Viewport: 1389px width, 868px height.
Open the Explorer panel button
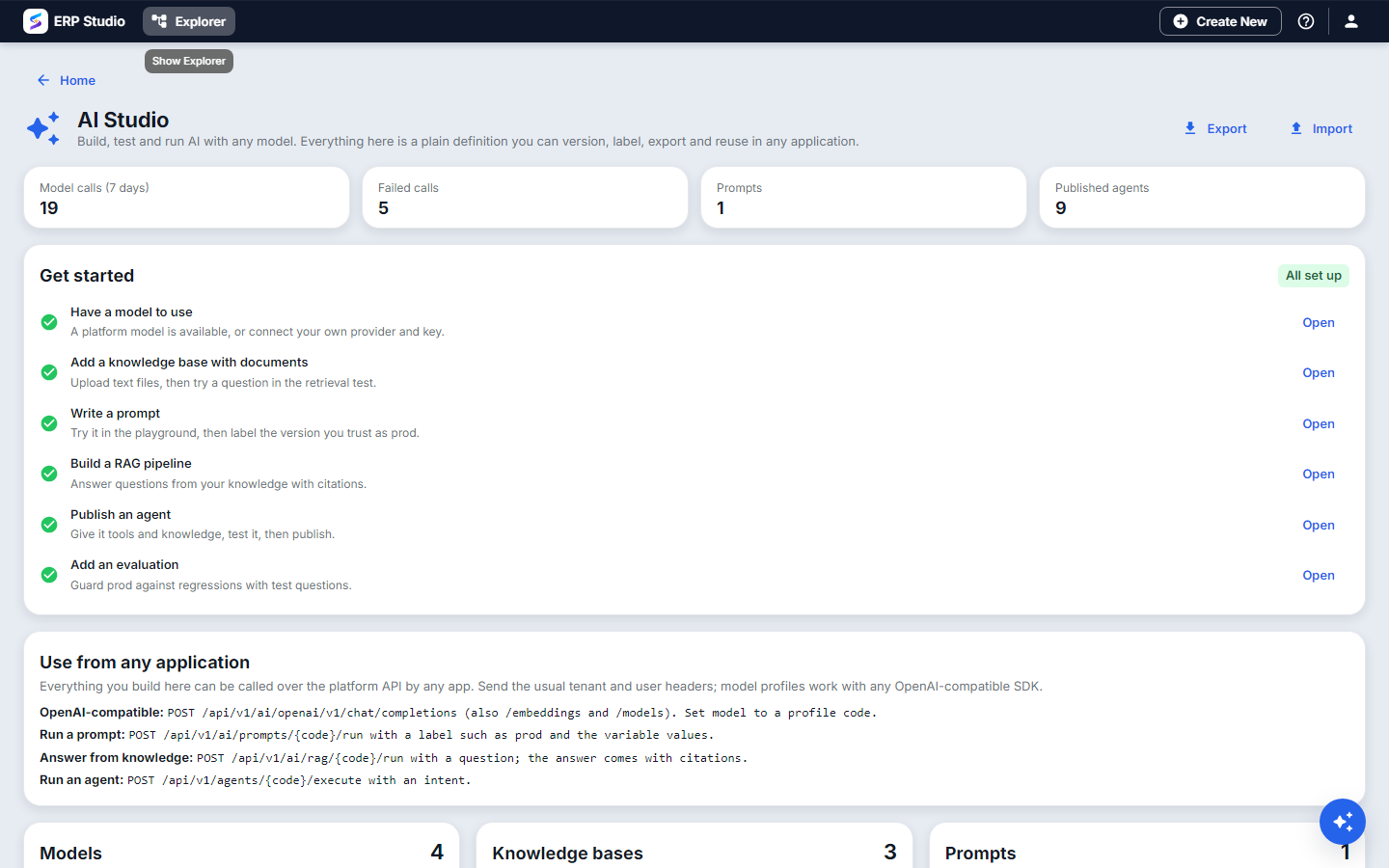[189, 21]
